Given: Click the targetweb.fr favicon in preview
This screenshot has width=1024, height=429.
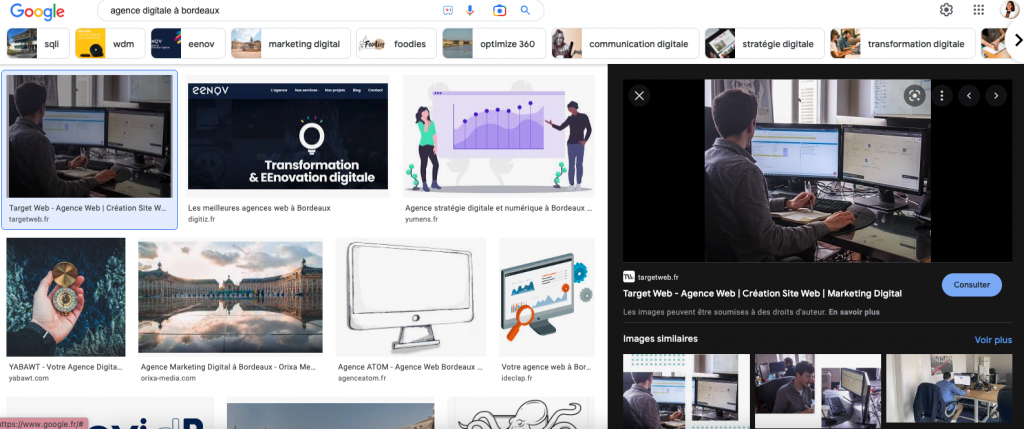Looking at the screenshot, I should coord(628,277).
